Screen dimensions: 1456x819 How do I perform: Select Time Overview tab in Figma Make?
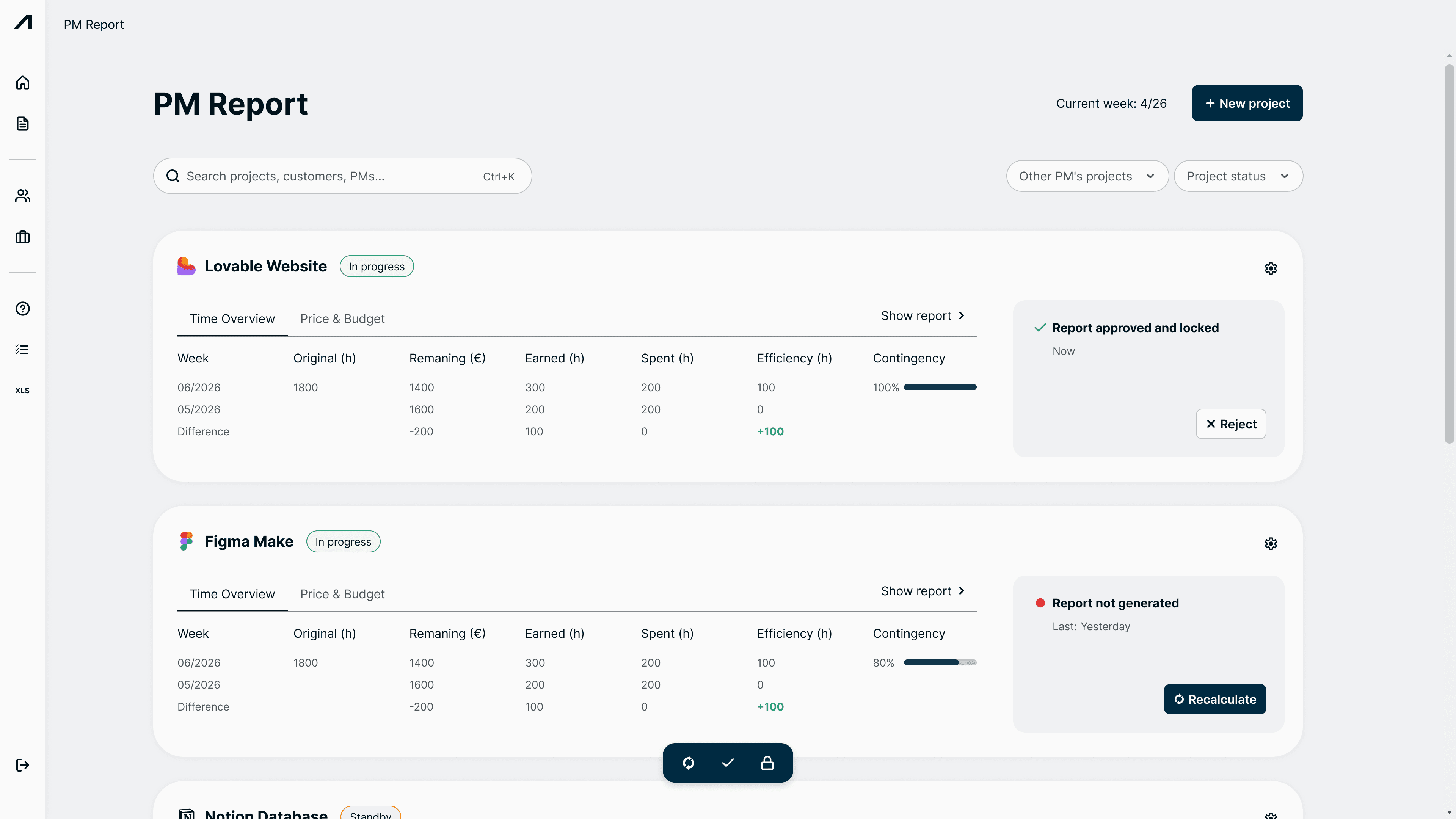232,594
